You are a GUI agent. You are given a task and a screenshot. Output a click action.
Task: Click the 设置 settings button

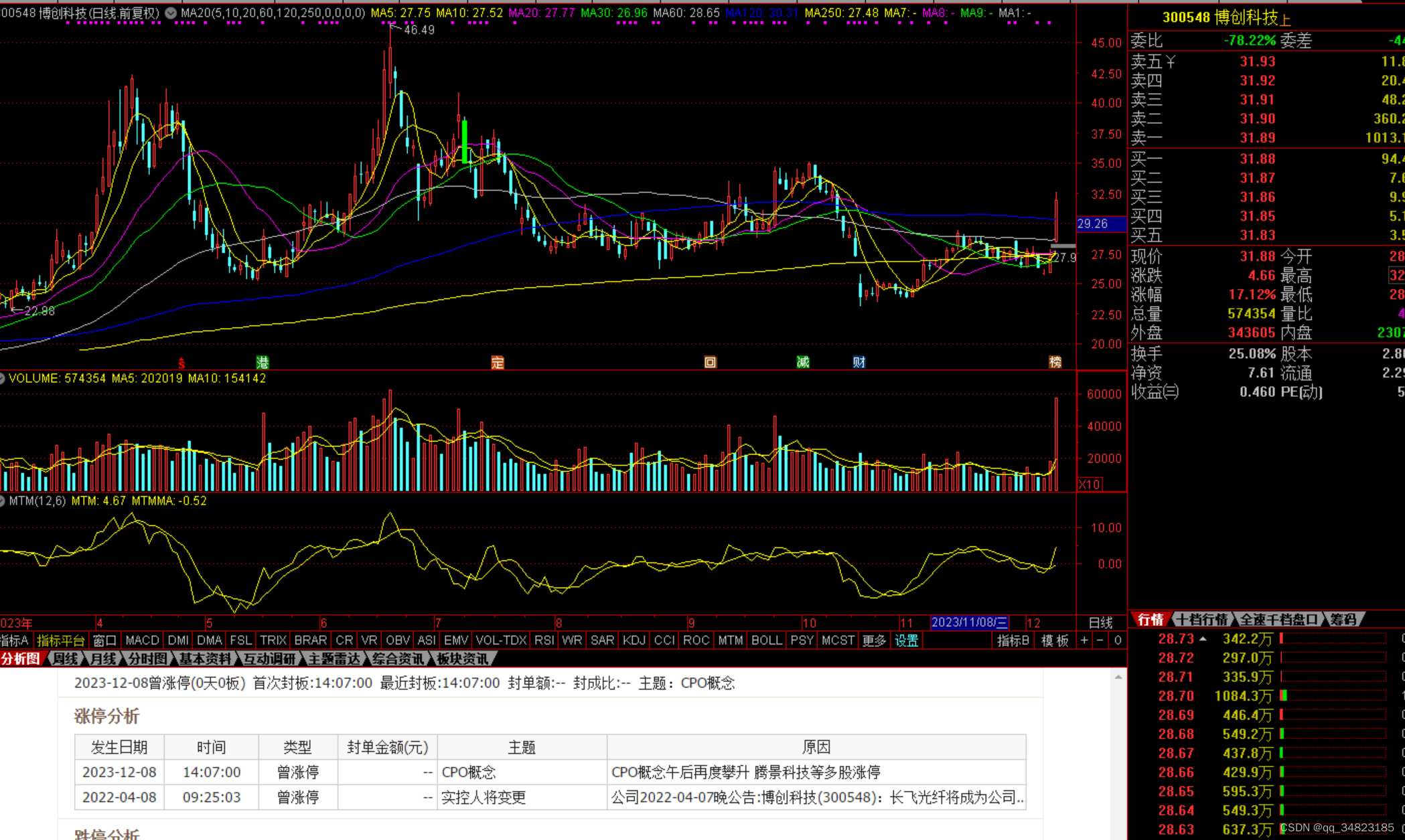coord(907,641)
